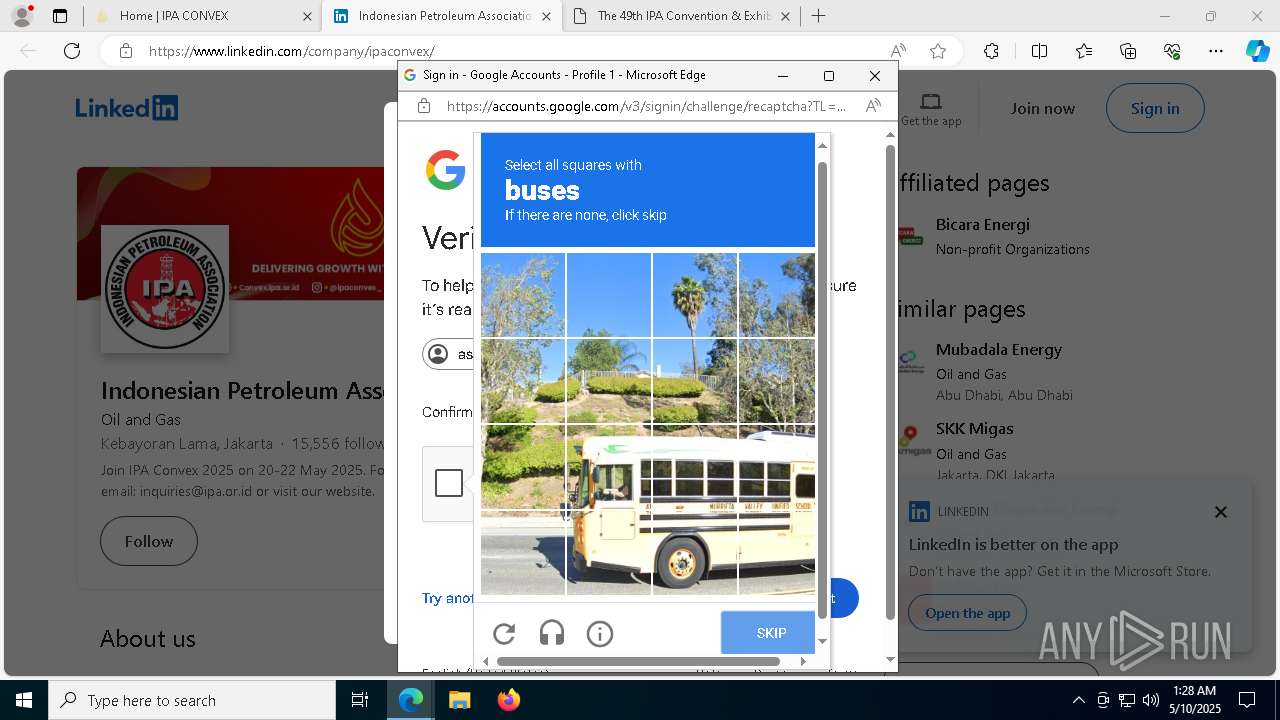Screen dimensions: 1280x720
Task: Open Read aloud in main address bar
Action: tap(898, 51)
